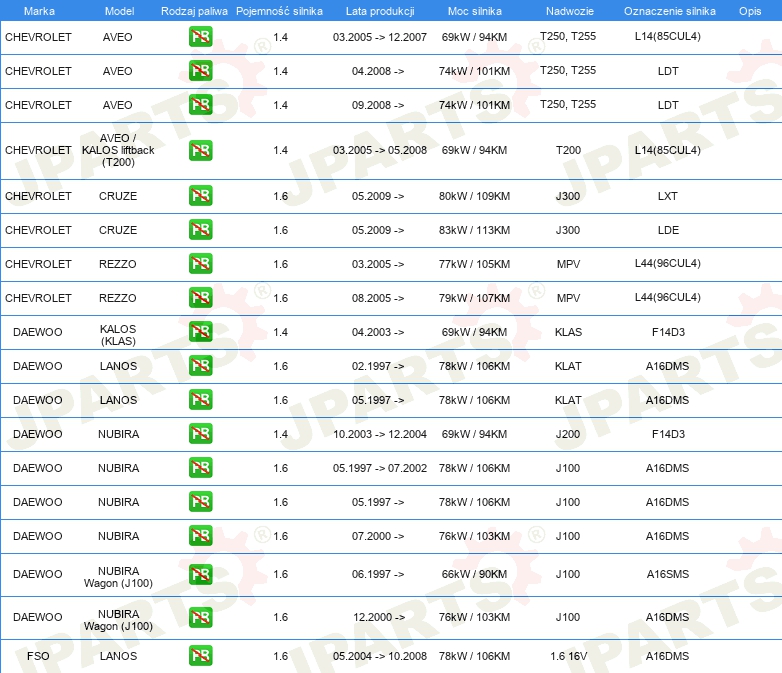The height and width of the screenshot is (673, 782).
Task: Select the '03.2005 -> 05.2008' production years cell
Action: (380, 150)
